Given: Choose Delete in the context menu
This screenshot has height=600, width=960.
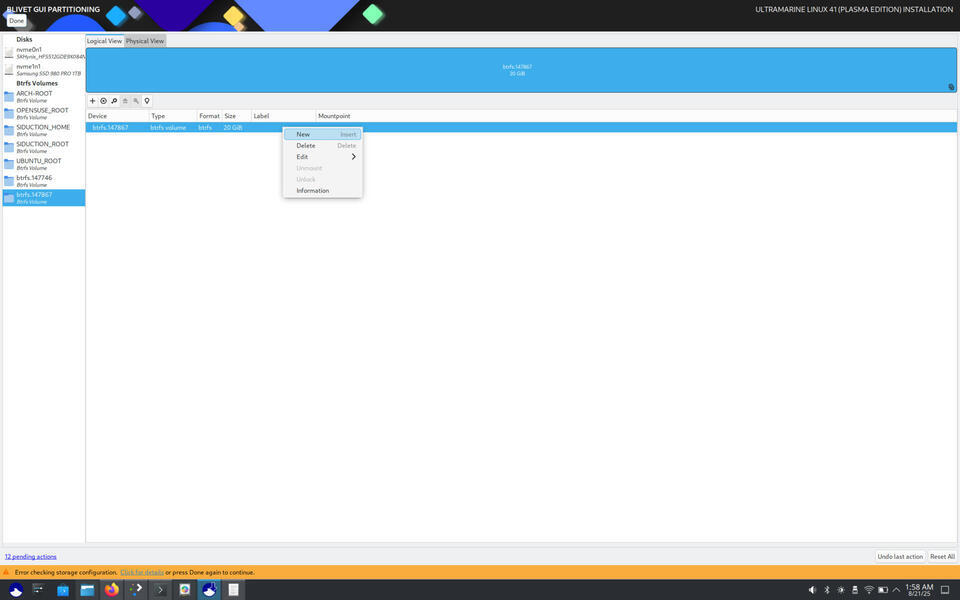Looking at the screenshot, I should tap(323, 146).
